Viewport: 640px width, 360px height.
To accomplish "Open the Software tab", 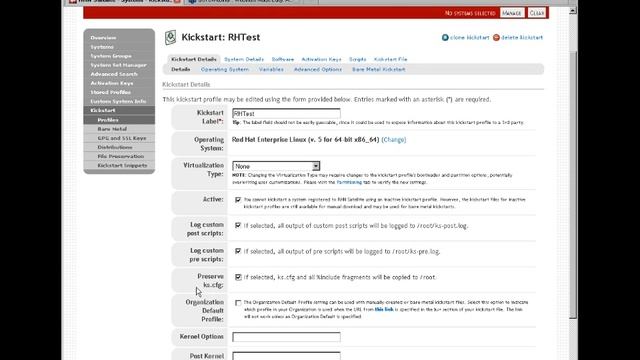I will 283,59.
